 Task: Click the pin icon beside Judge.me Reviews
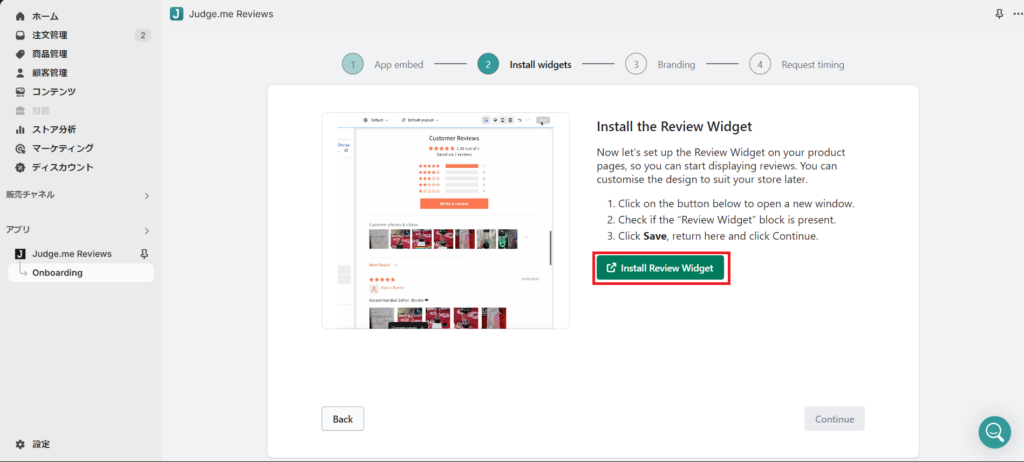[144, 254]
